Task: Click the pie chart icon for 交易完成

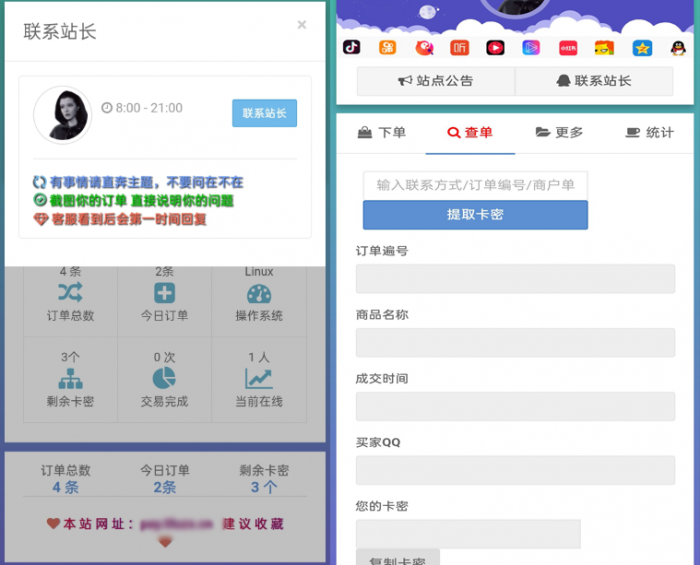Action: (164, 378)
